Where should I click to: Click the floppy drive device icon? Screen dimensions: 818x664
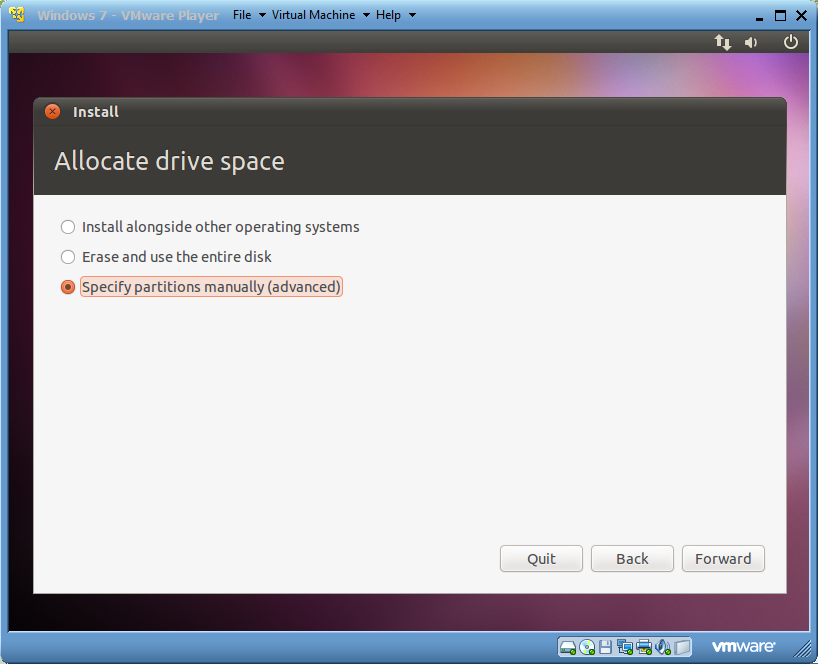coord(606,647)
